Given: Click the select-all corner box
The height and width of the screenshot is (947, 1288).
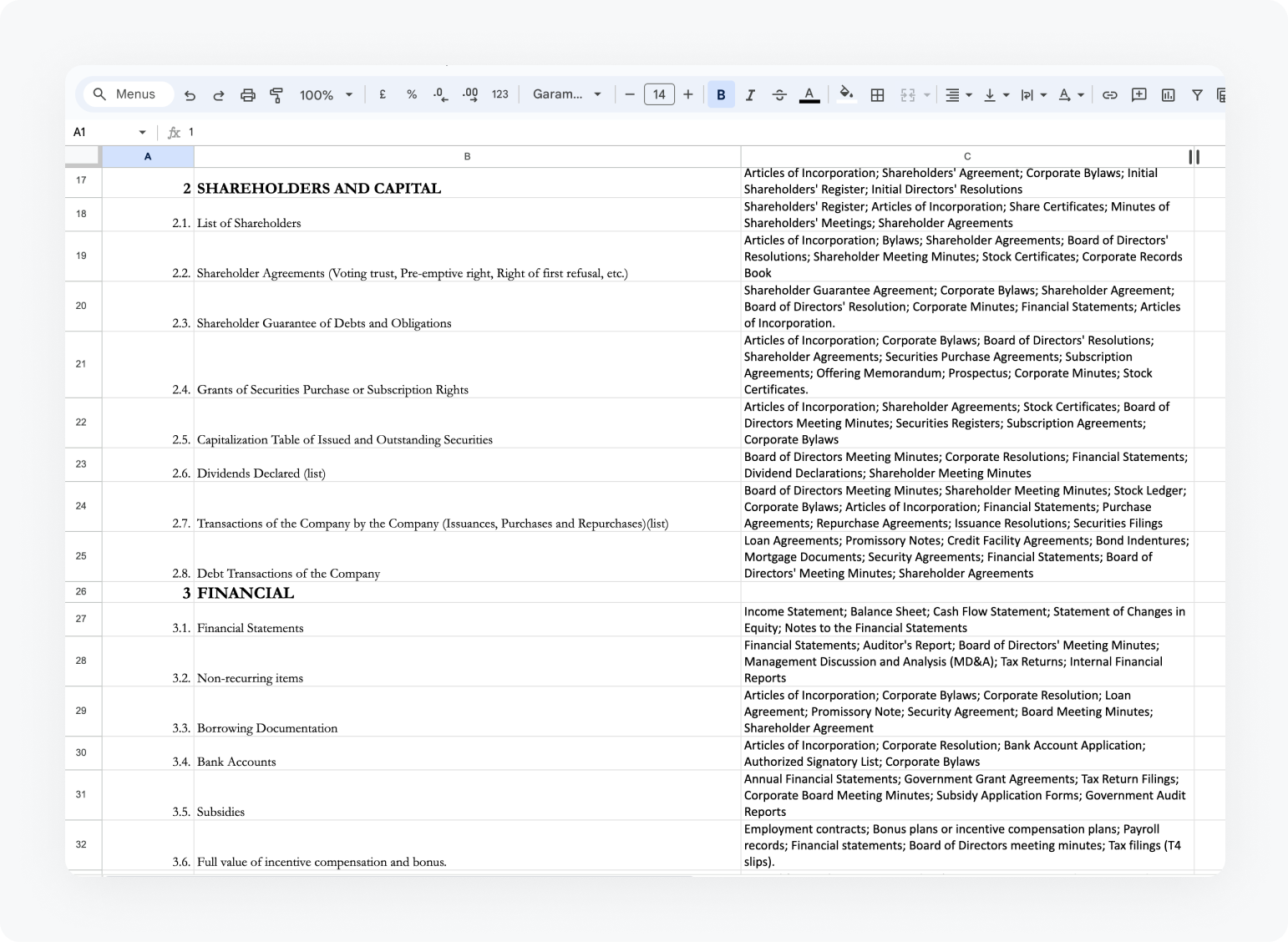Looking at the screenshot, I should tap(83, 156).
